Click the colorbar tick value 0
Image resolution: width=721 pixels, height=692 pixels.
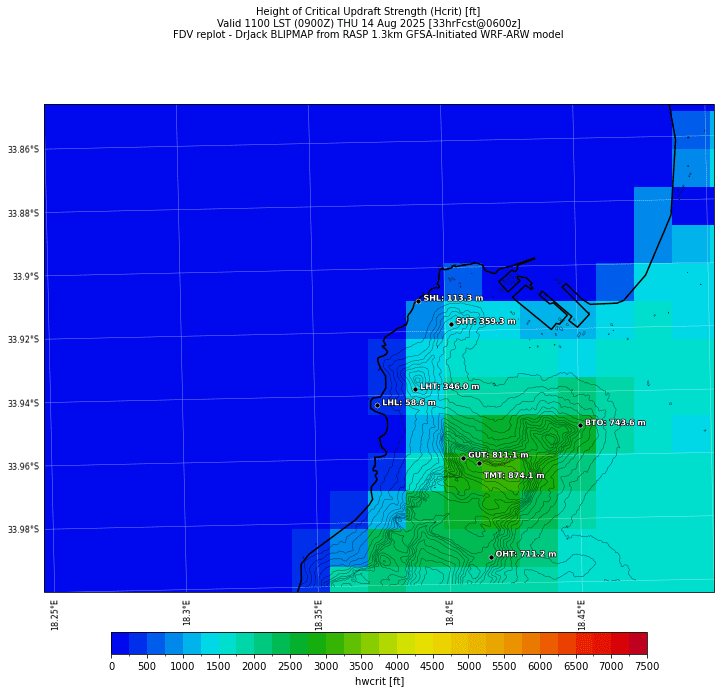(112, 666)
